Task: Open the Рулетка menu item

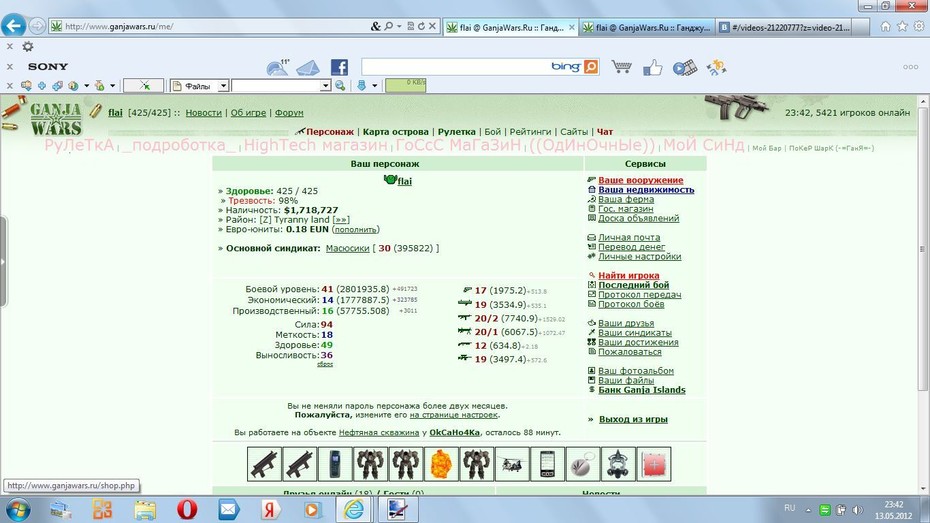Action: coord(457,132)
